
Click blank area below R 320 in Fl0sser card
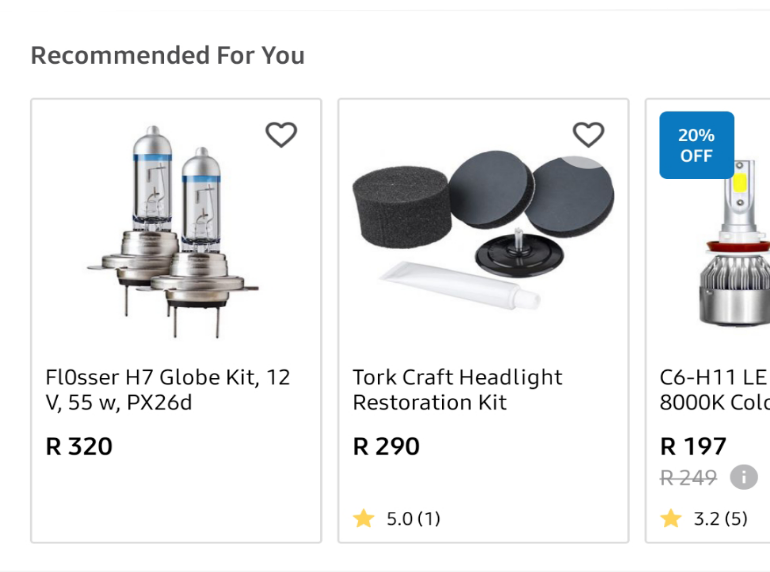tap(176, 501)
